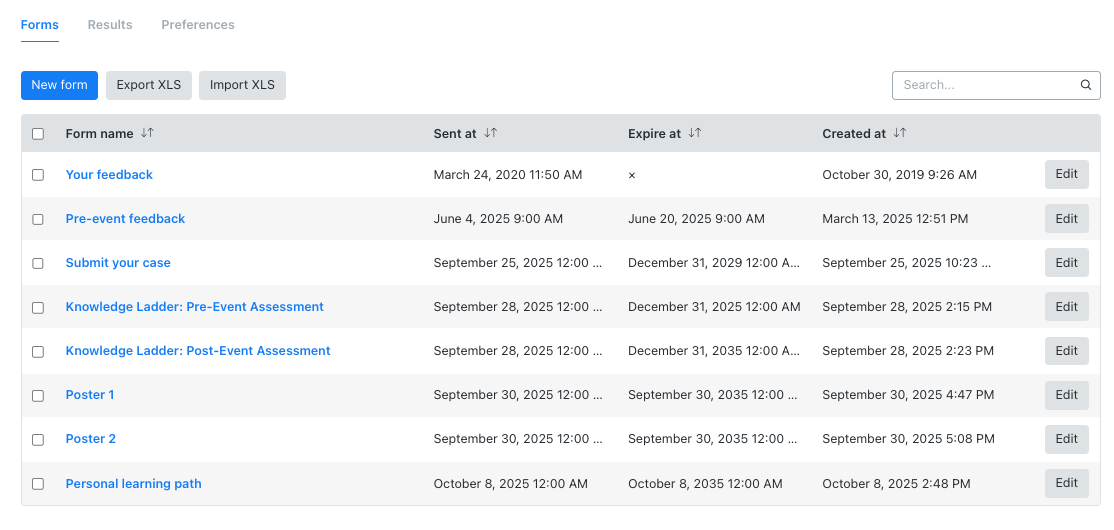1114x530 pixels.
Task: Sort by Expire at arrows icon
Action: coord(695,133)
